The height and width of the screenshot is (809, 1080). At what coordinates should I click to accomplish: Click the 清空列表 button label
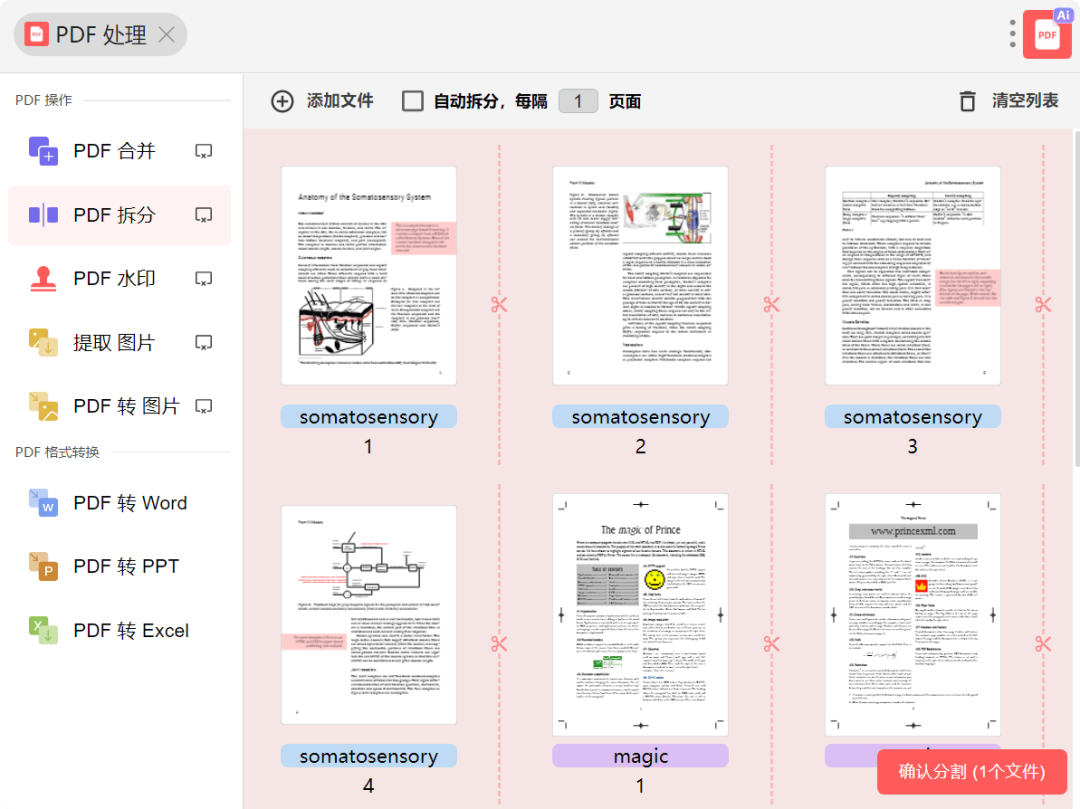coord(1025,101)
